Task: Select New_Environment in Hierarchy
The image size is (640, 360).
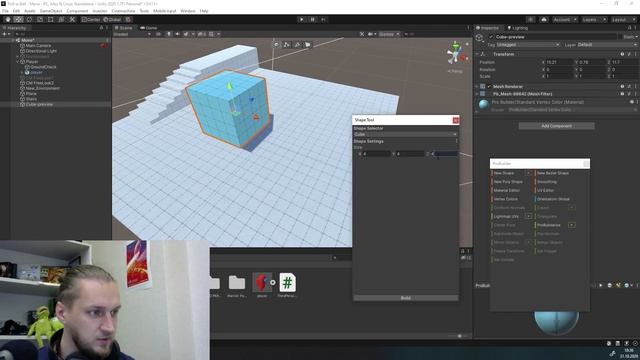Action: pos(42,88)
